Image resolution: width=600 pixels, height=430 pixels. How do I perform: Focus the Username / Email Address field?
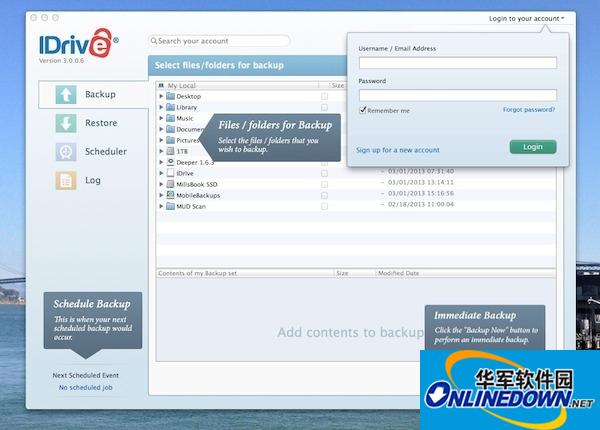458,63
